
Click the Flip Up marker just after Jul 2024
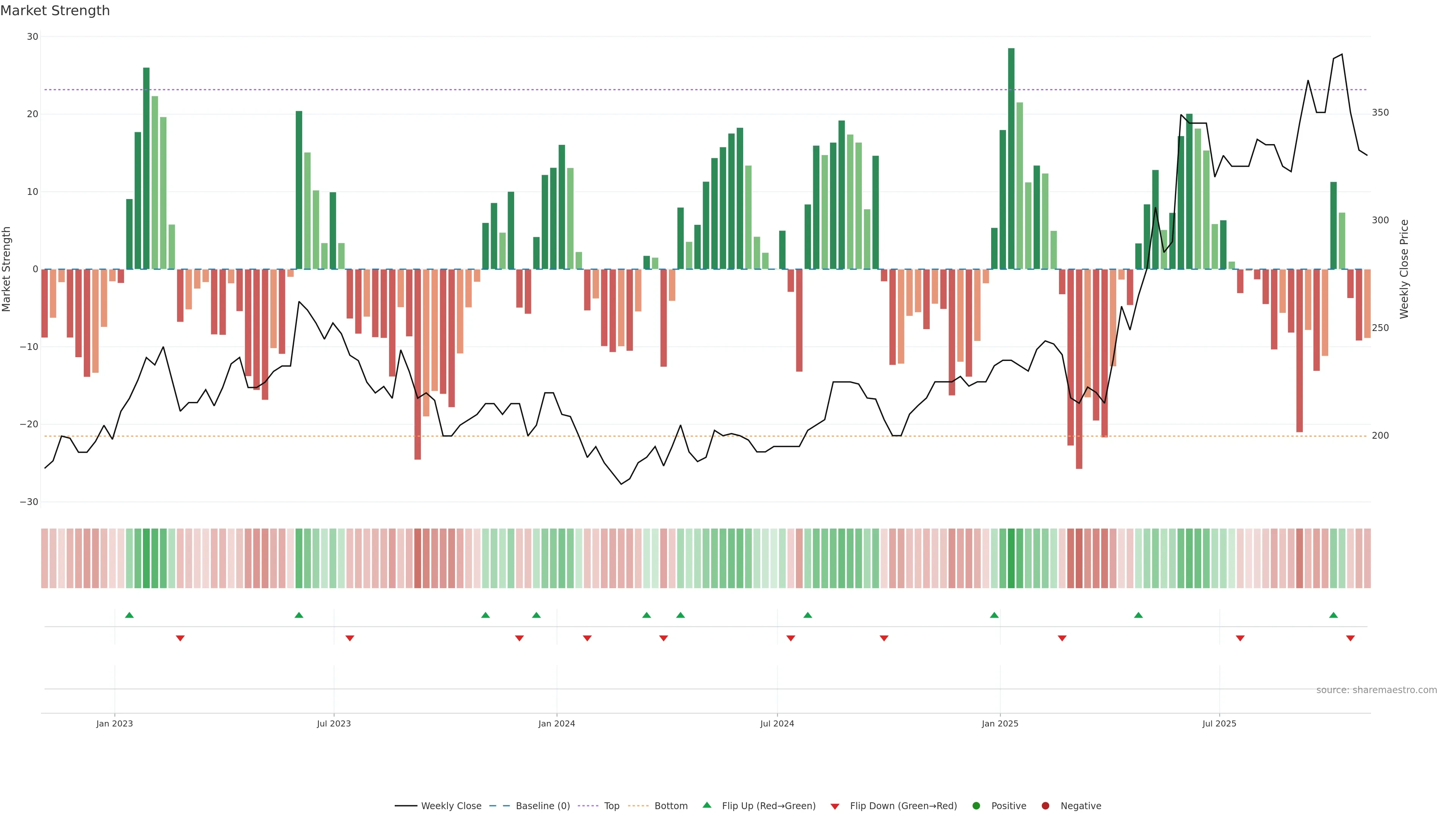tap(808, 615)
